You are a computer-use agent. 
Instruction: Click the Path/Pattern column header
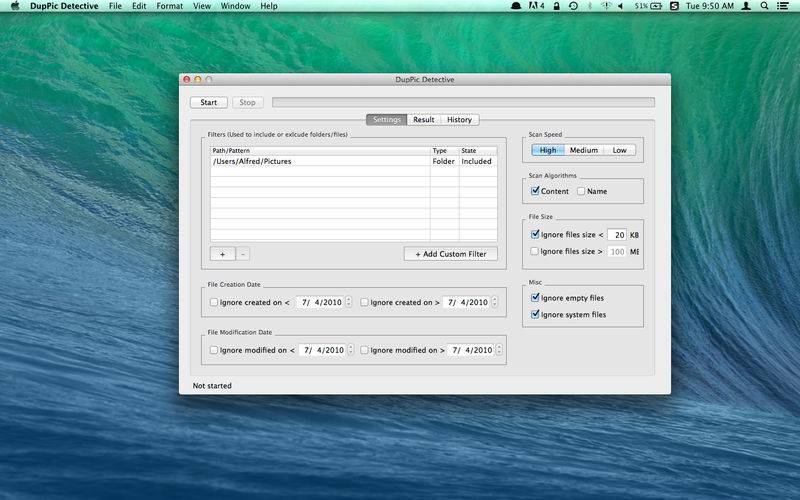320,151
